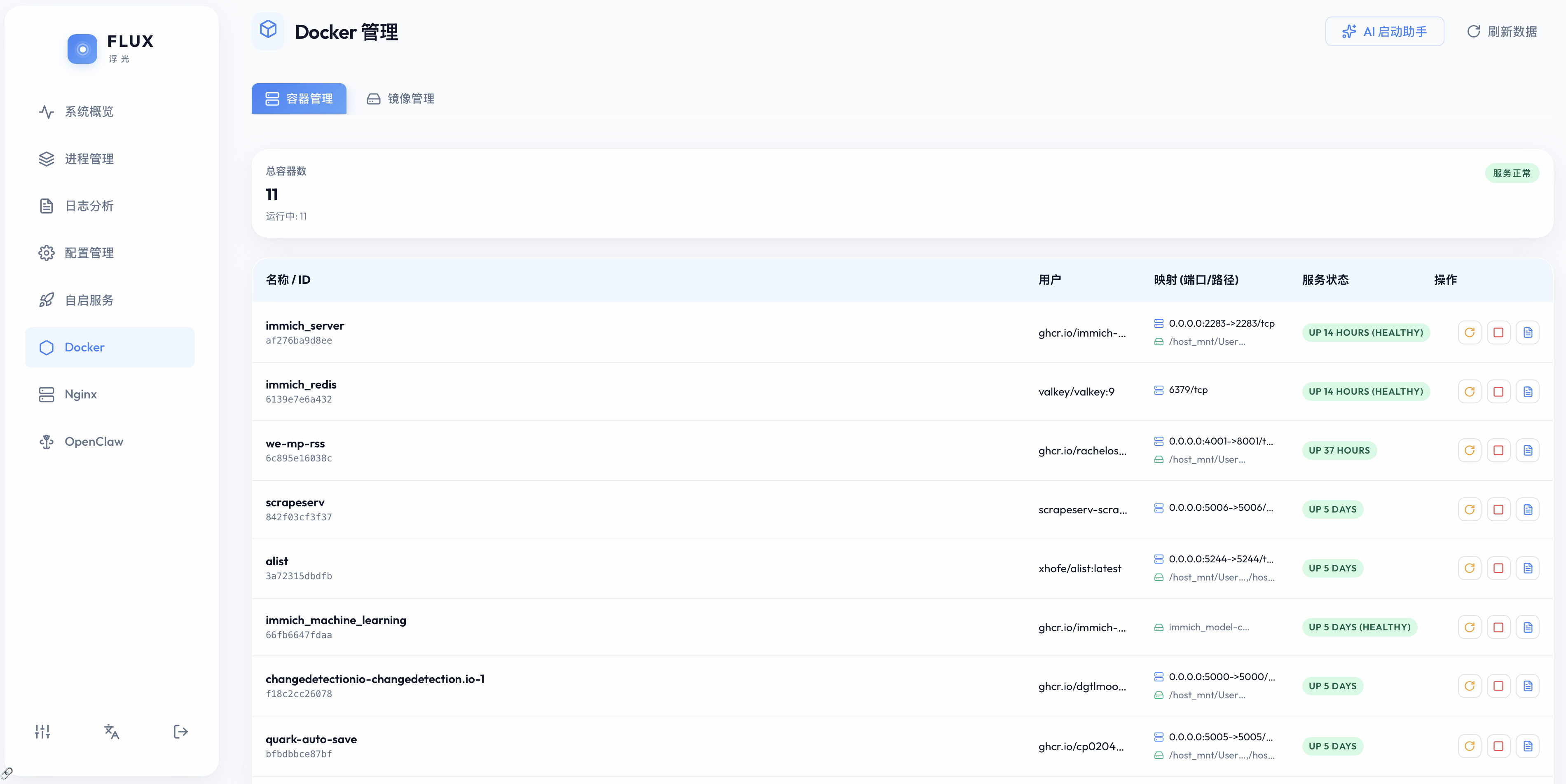Viewport: 1566px width, 784px height.
Task: Select the 容器管理 tab
Action: pyautogui.click(x=299, y=98)
